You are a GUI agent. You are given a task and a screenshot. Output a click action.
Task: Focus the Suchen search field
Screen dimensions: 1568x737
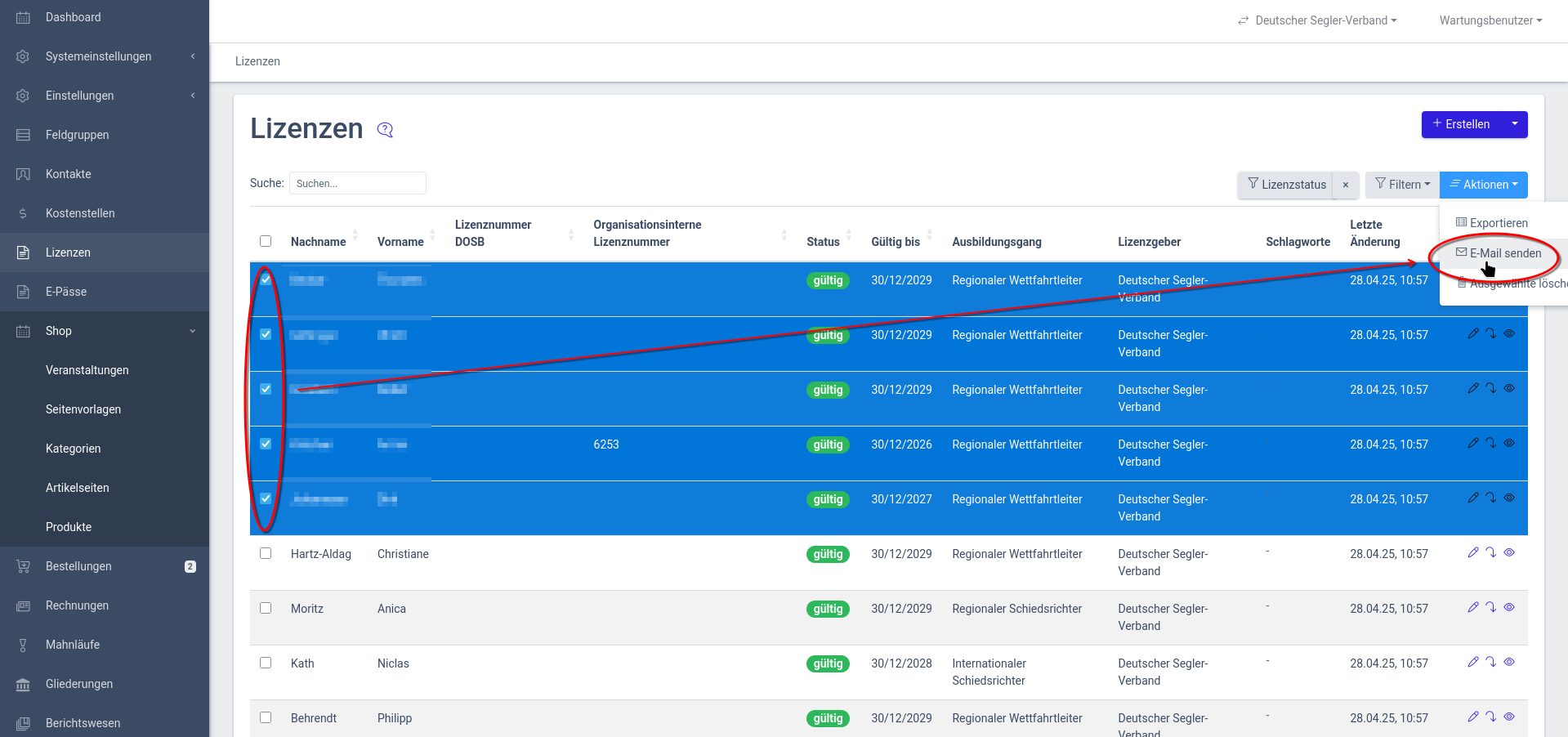(357, 184)
